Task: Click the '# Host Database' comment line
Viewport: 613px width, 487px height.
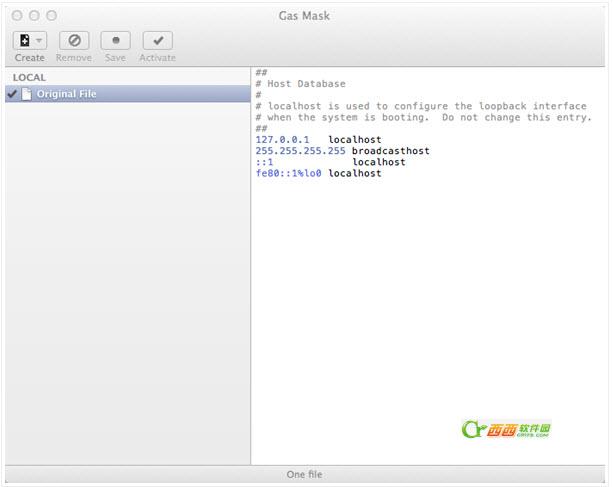Action: (300, 84)
